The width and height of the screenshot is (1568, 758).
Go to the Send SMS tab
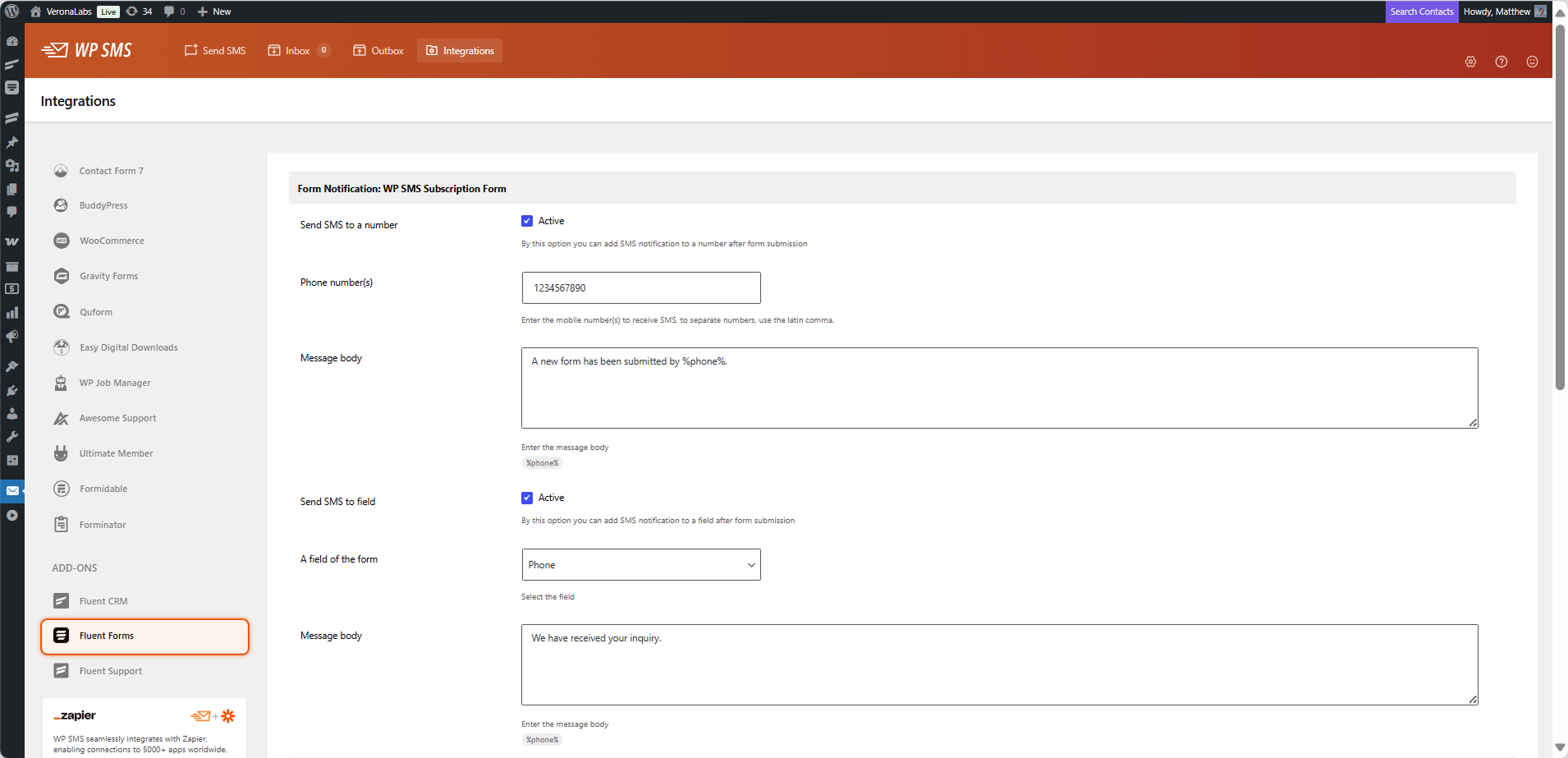215,51
